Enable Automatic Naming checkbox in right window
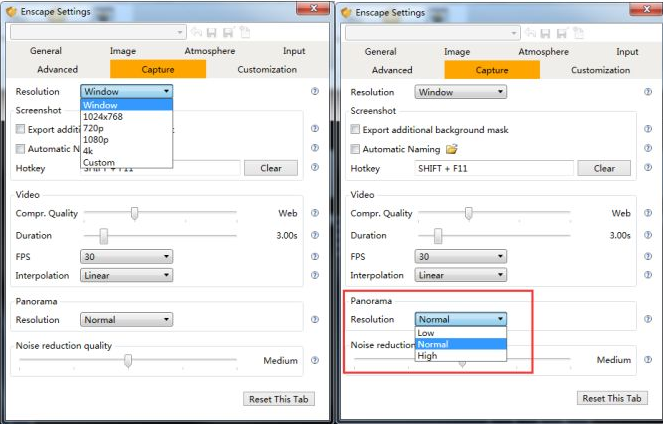 click(x=355, y=149)
